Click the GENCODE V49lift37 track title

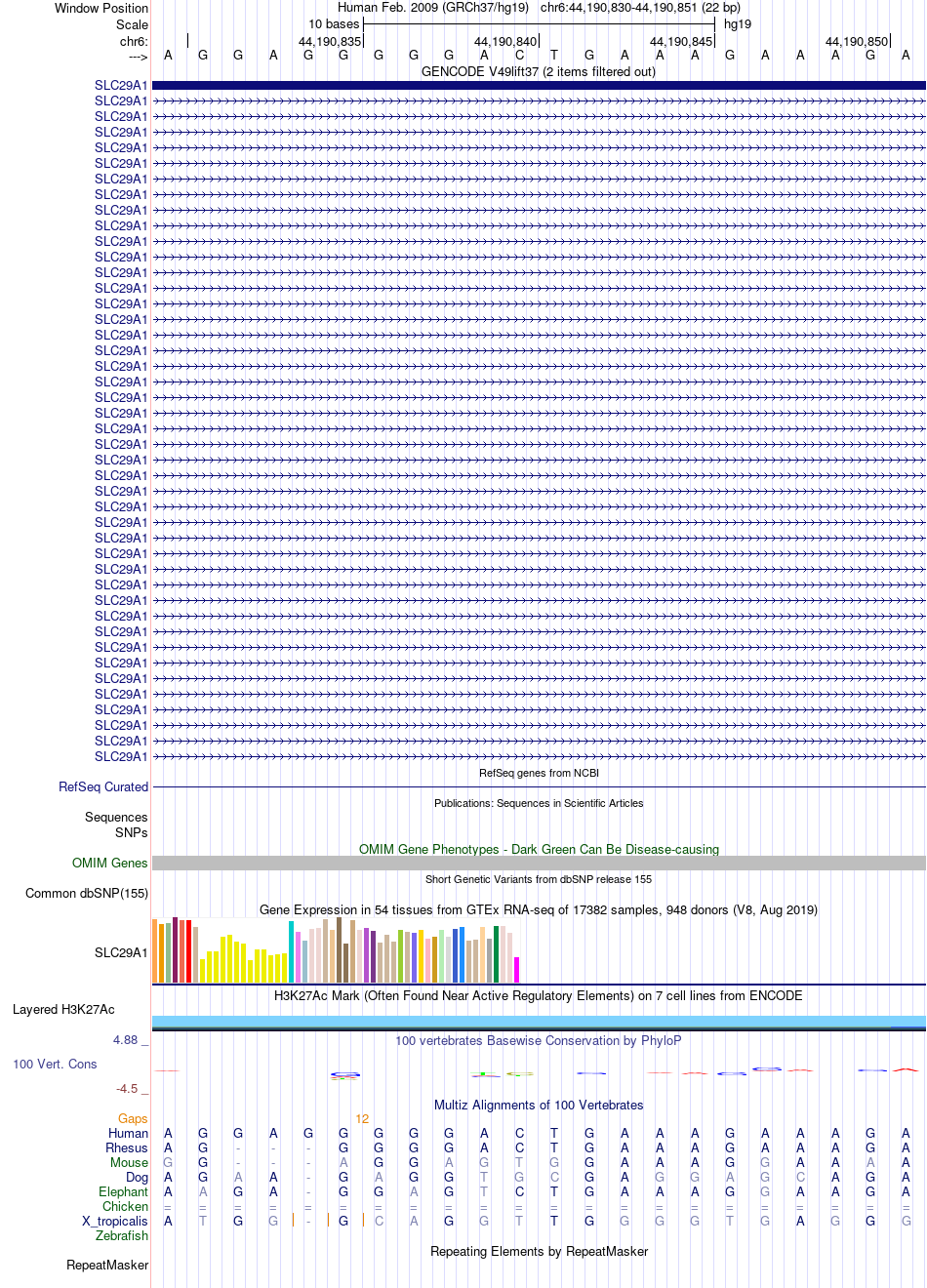point(539,72)
